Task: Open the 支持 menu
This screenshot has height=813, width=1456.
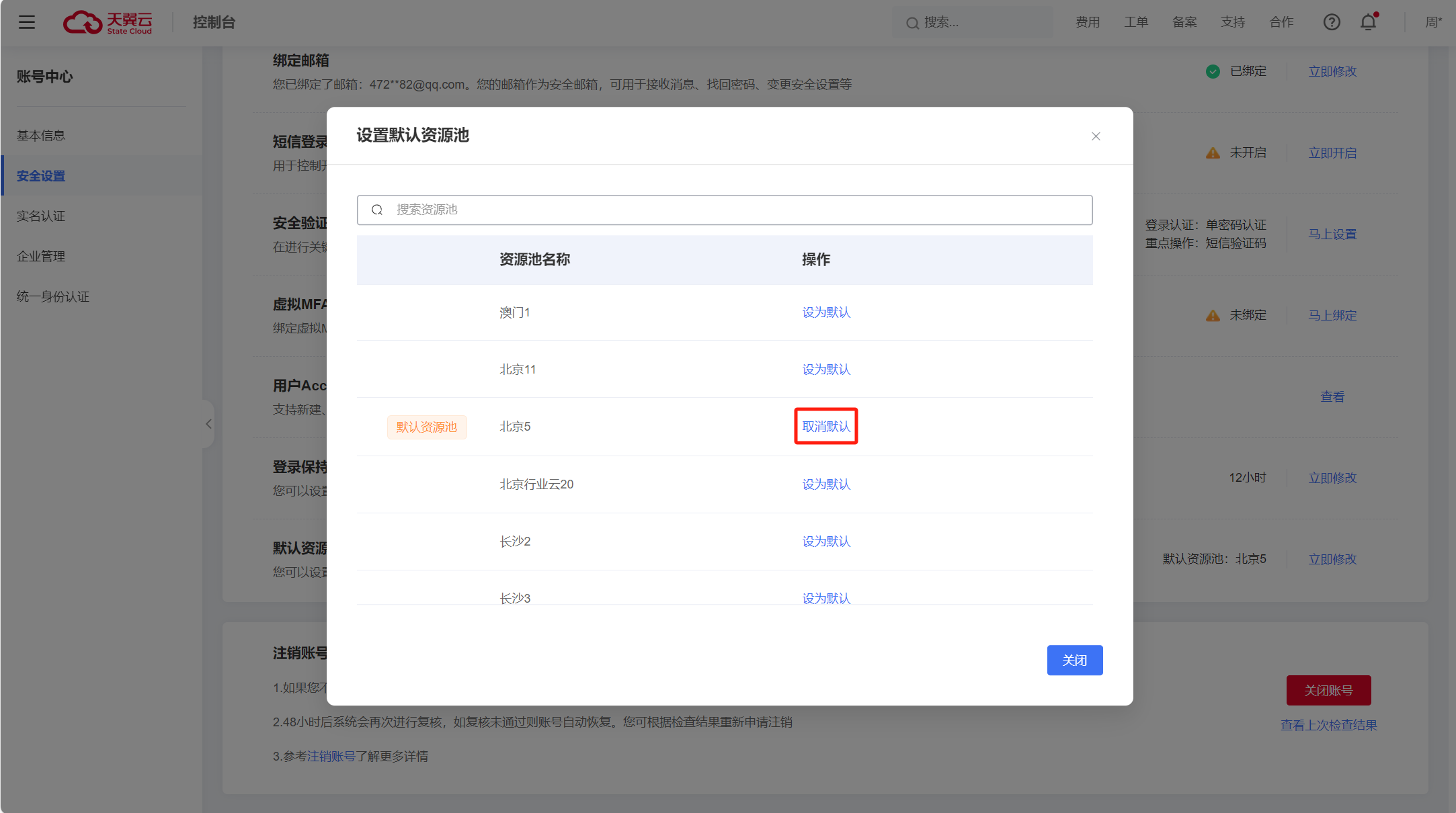Action: [1233, 22]
